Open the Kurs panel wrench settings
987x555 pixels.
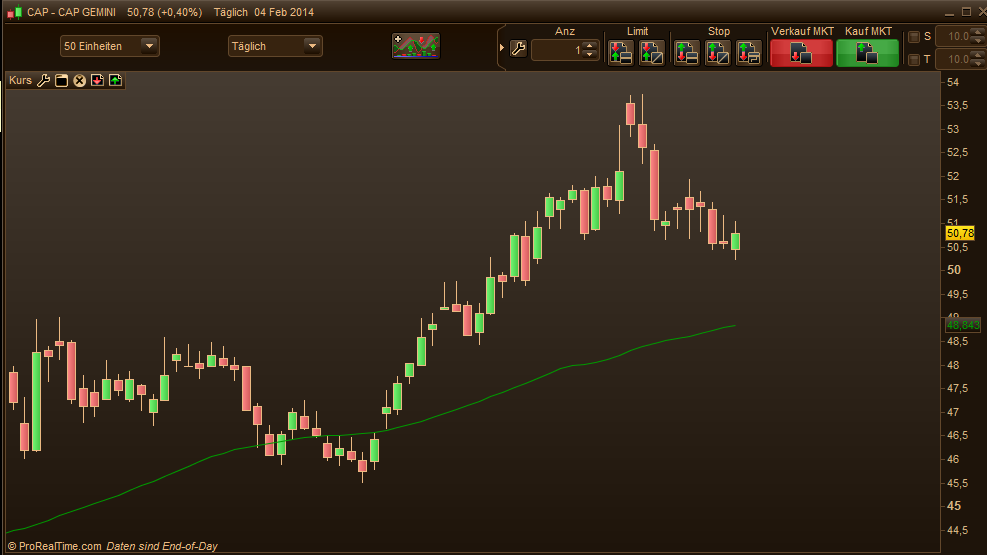pyautogui.click(x=43, y=81)
